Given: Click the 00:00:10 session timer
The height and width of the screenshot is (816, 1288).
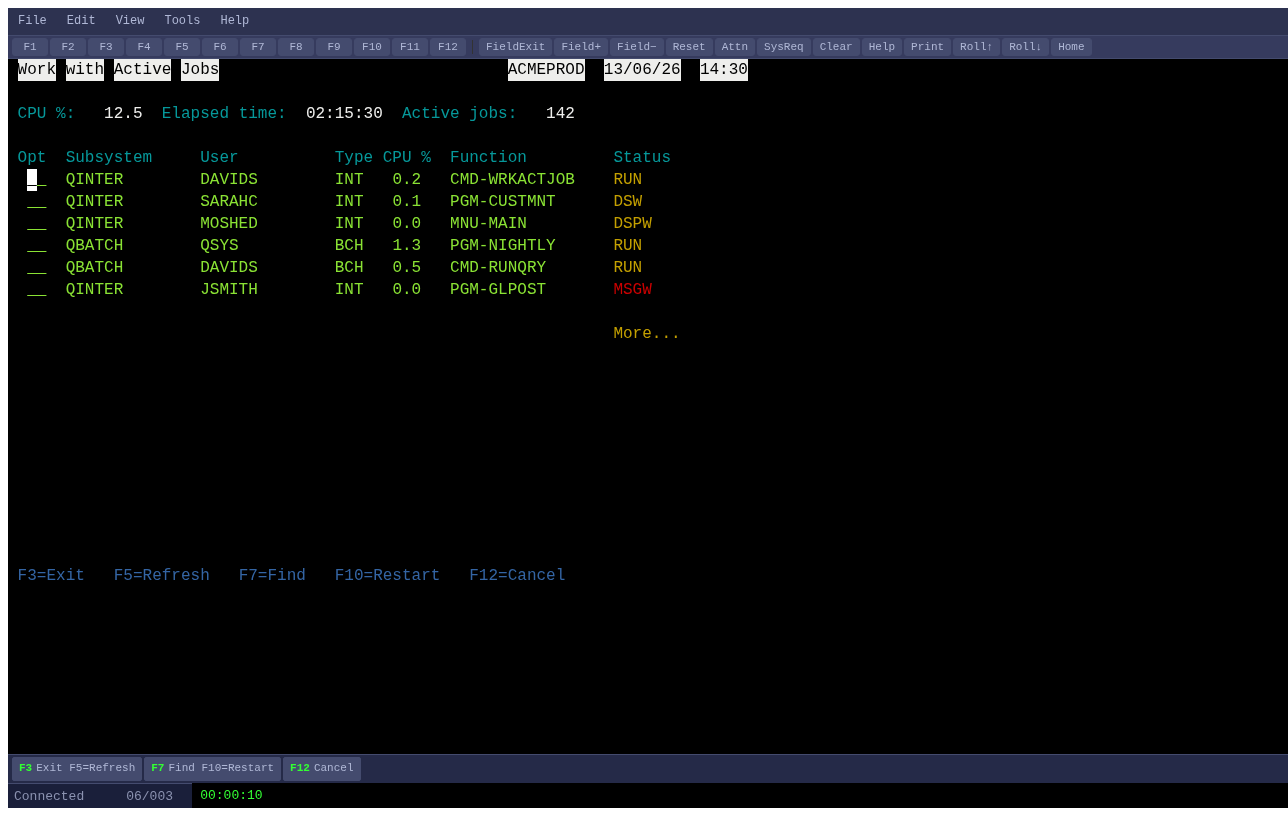Looking at the screenshot, I should tap(231, 796).
